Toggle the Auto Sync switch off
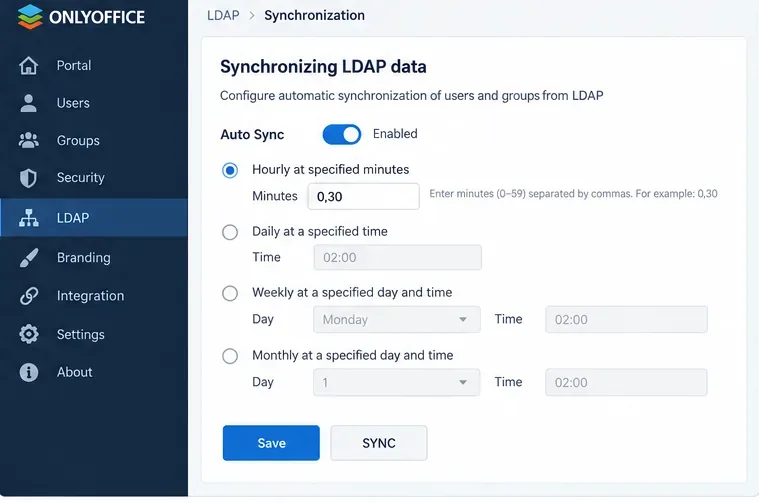The height and width of the screenshot is (503, 759). (x=342, y=134)
